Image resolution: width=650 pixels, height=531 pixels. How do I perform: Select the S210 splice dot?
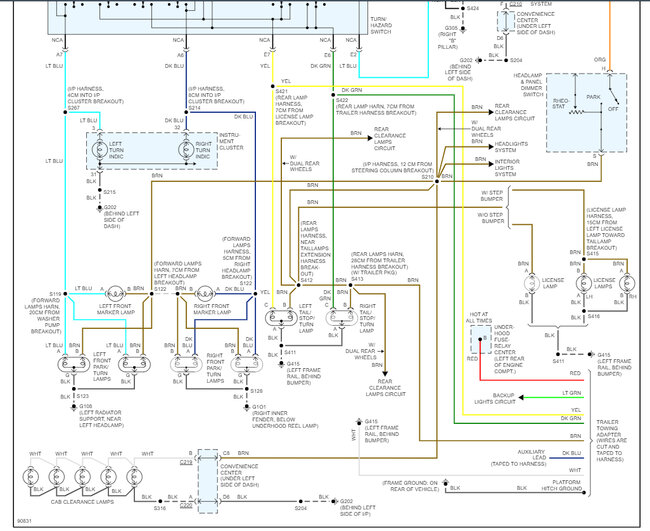coord(437,181)
